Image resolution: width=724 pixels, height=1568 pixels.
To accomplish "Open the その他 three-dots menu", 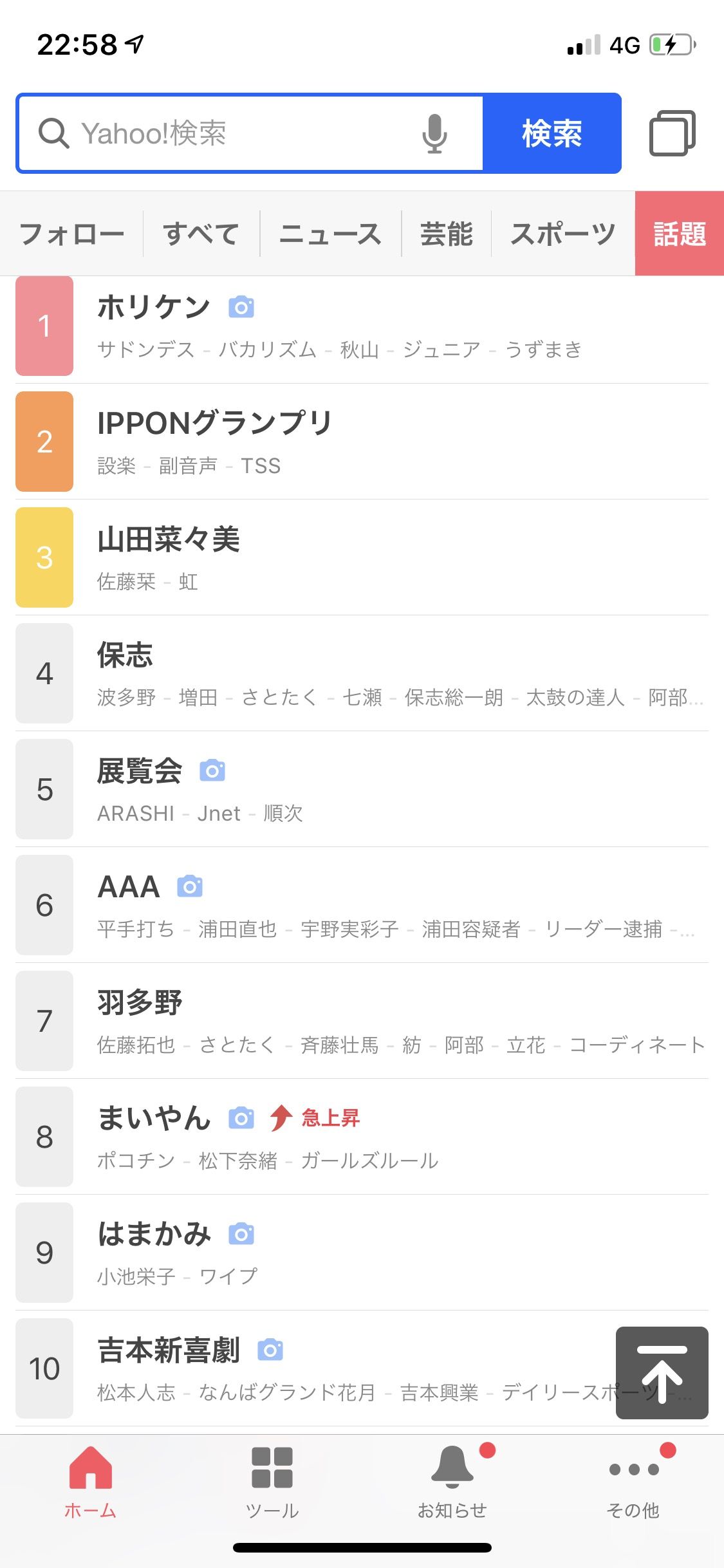I will click(633, 1469).
